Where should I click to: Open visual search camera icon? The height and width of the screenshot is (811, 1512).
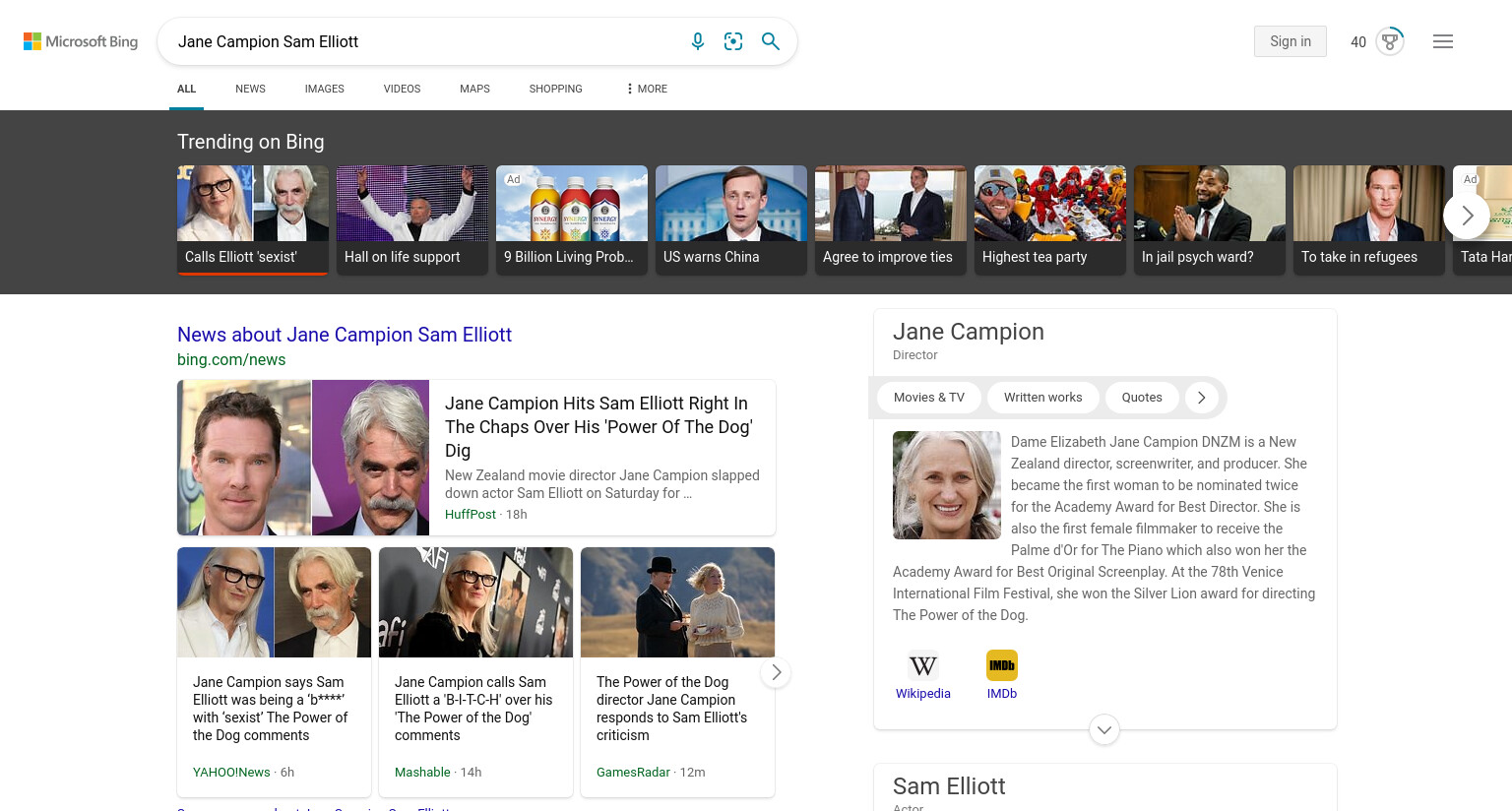click(x=733, y=41)
